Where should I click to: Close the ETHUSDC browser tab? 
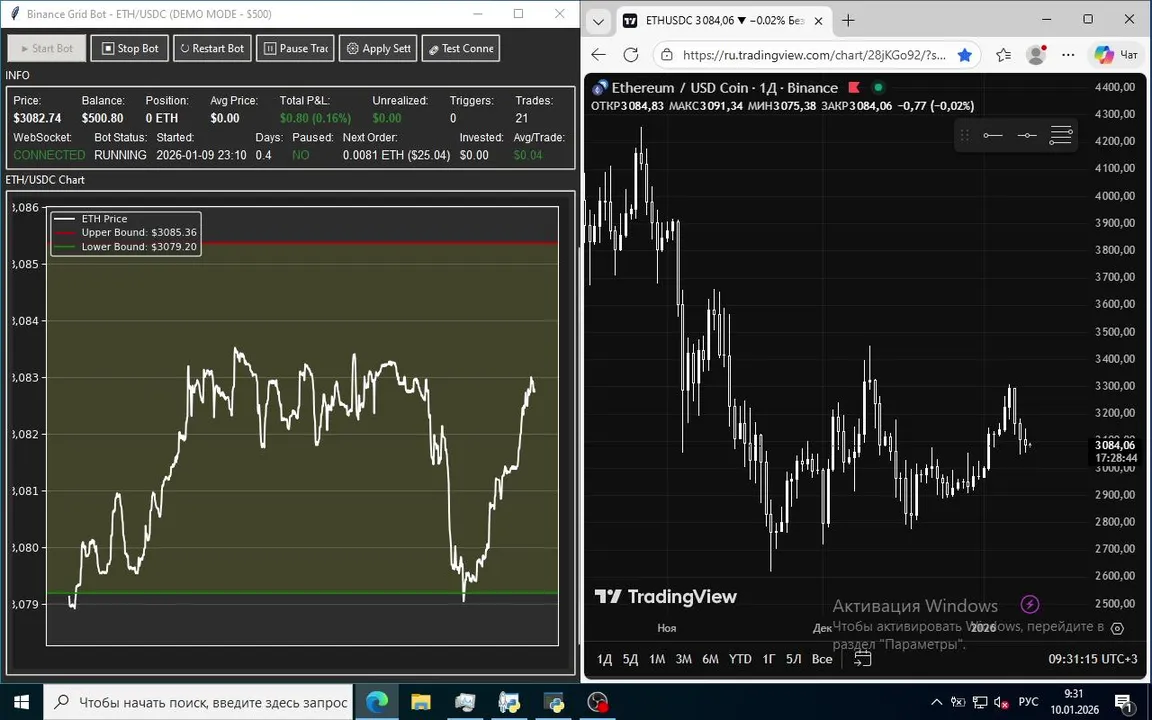pos(818,21)
